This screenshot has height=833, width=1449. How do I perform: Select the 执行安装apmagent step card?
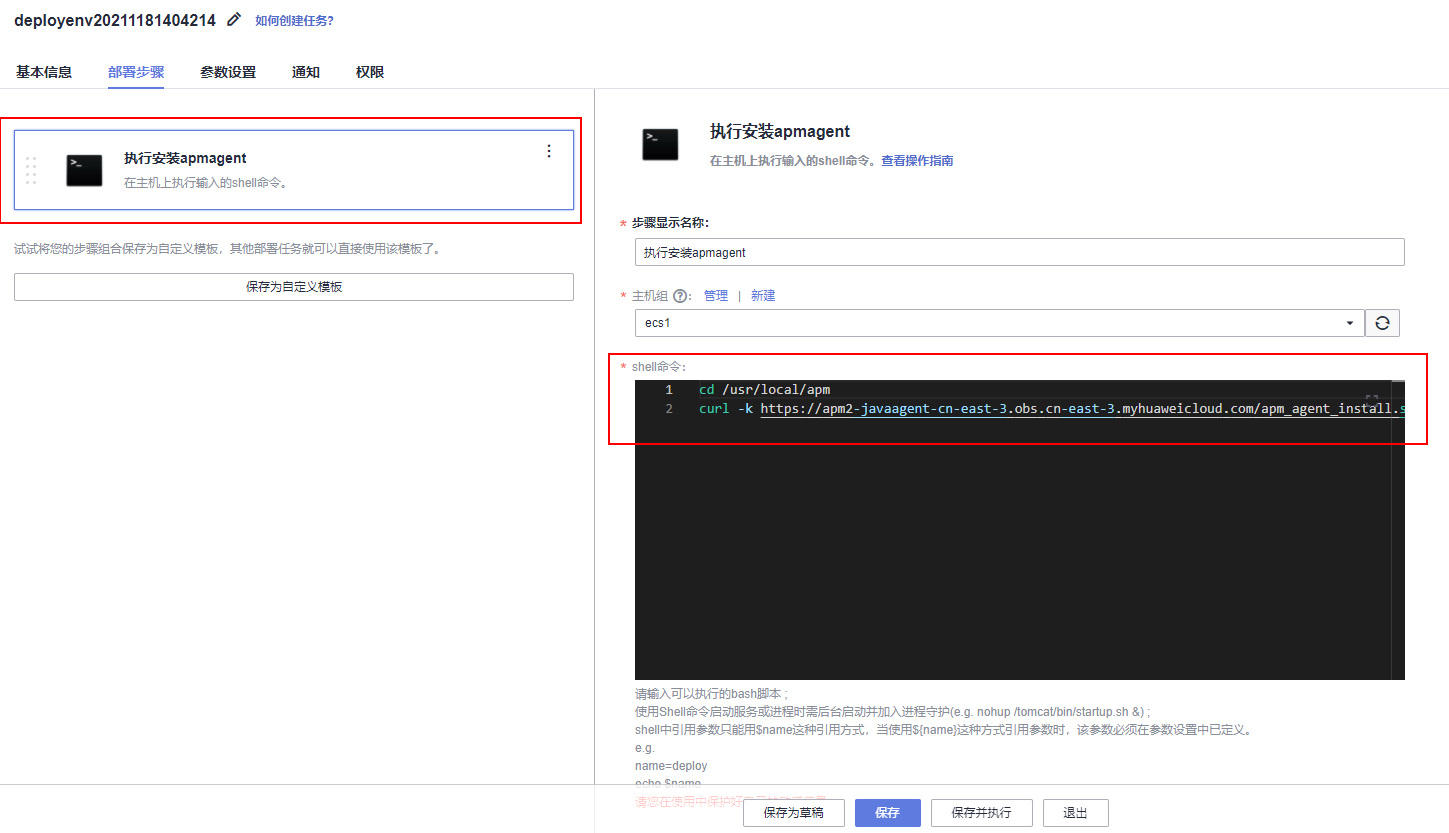[294, 170]
